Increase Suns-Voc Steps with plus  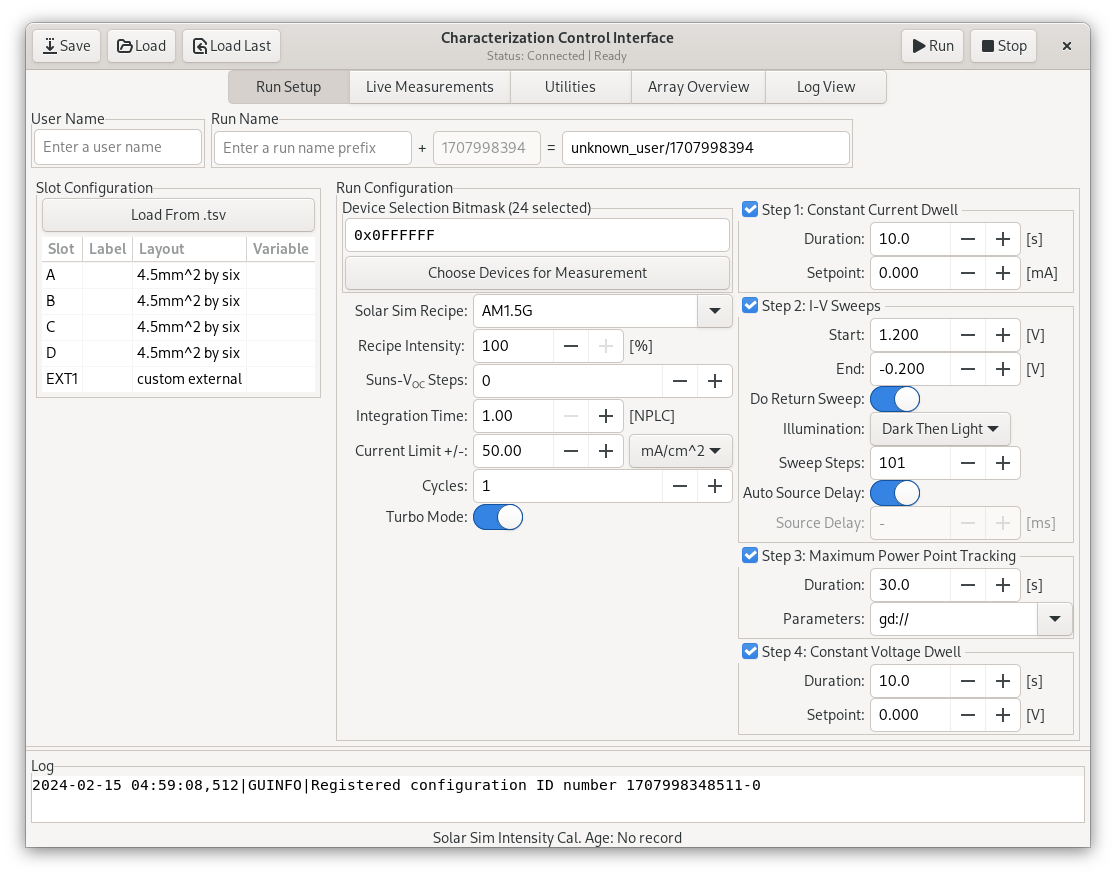715,381
